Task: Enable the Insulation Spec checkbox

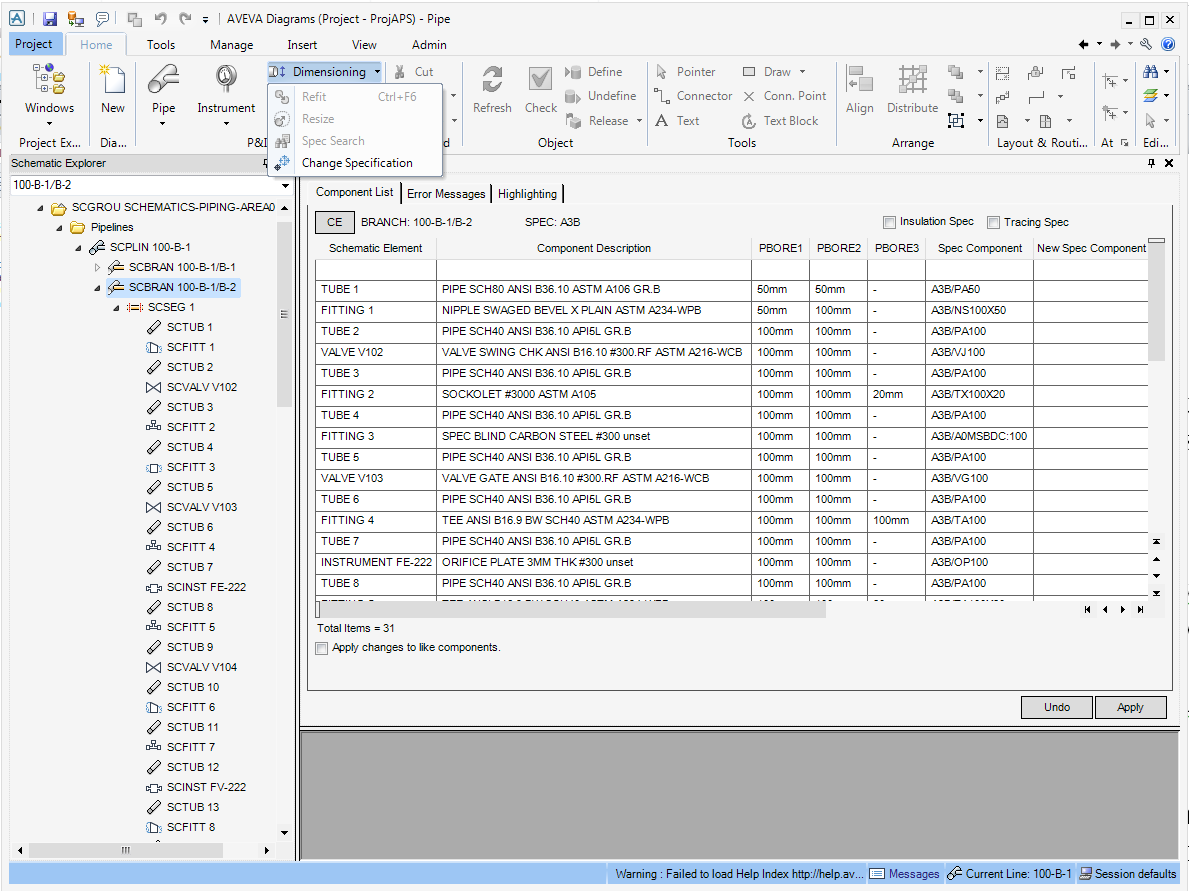Action: point(889,221)
